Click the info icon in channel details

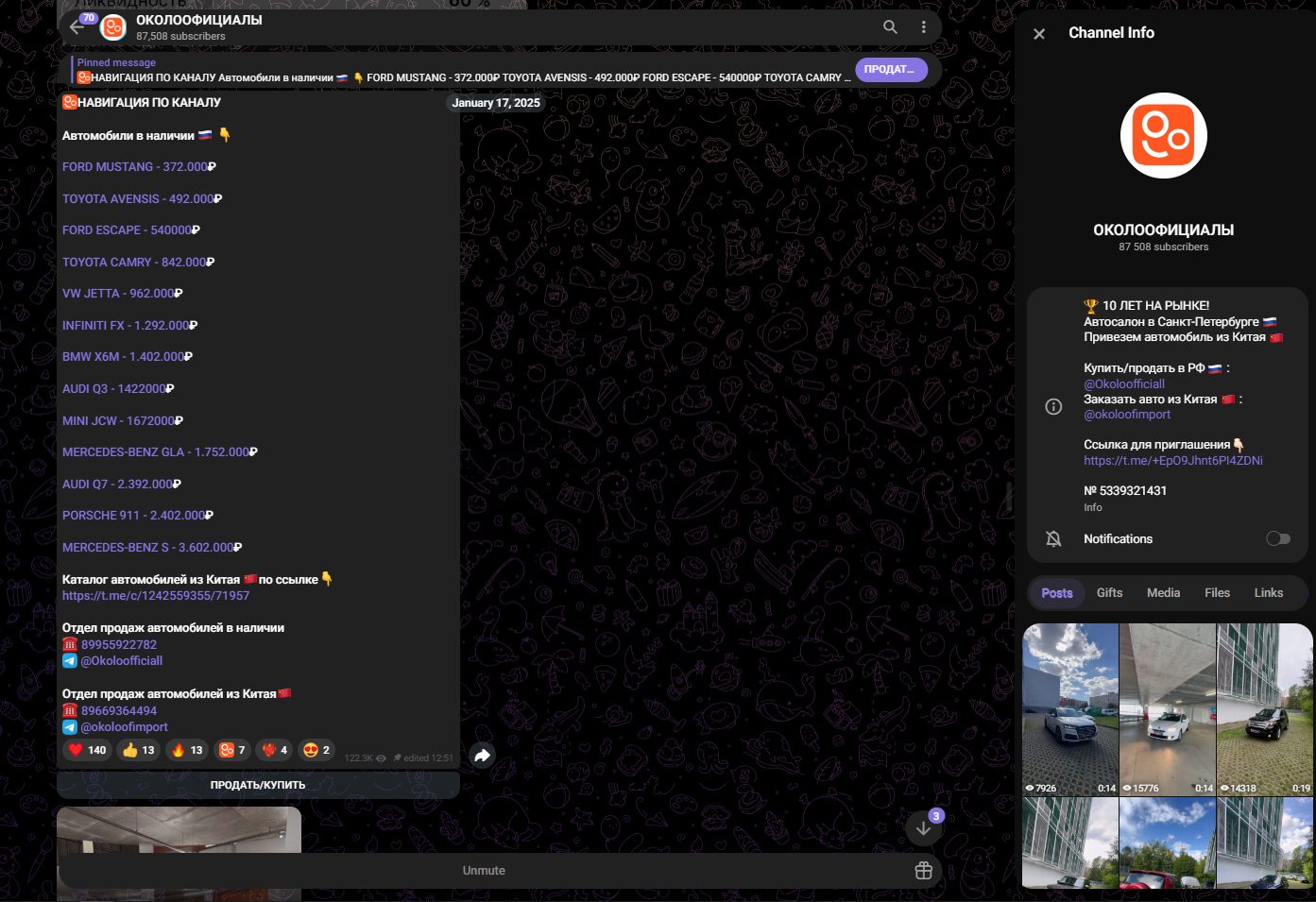(x=1053, y=406)
